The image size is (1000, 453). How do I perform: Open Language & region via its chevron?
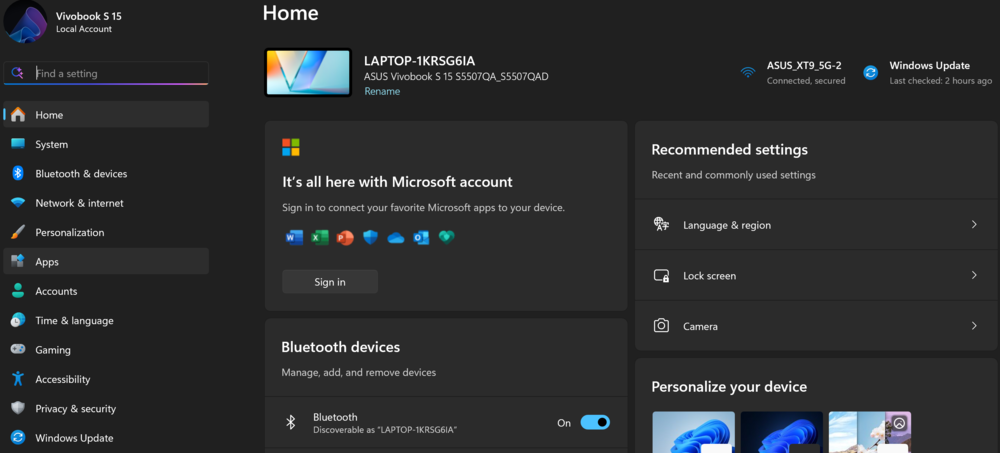974,225
